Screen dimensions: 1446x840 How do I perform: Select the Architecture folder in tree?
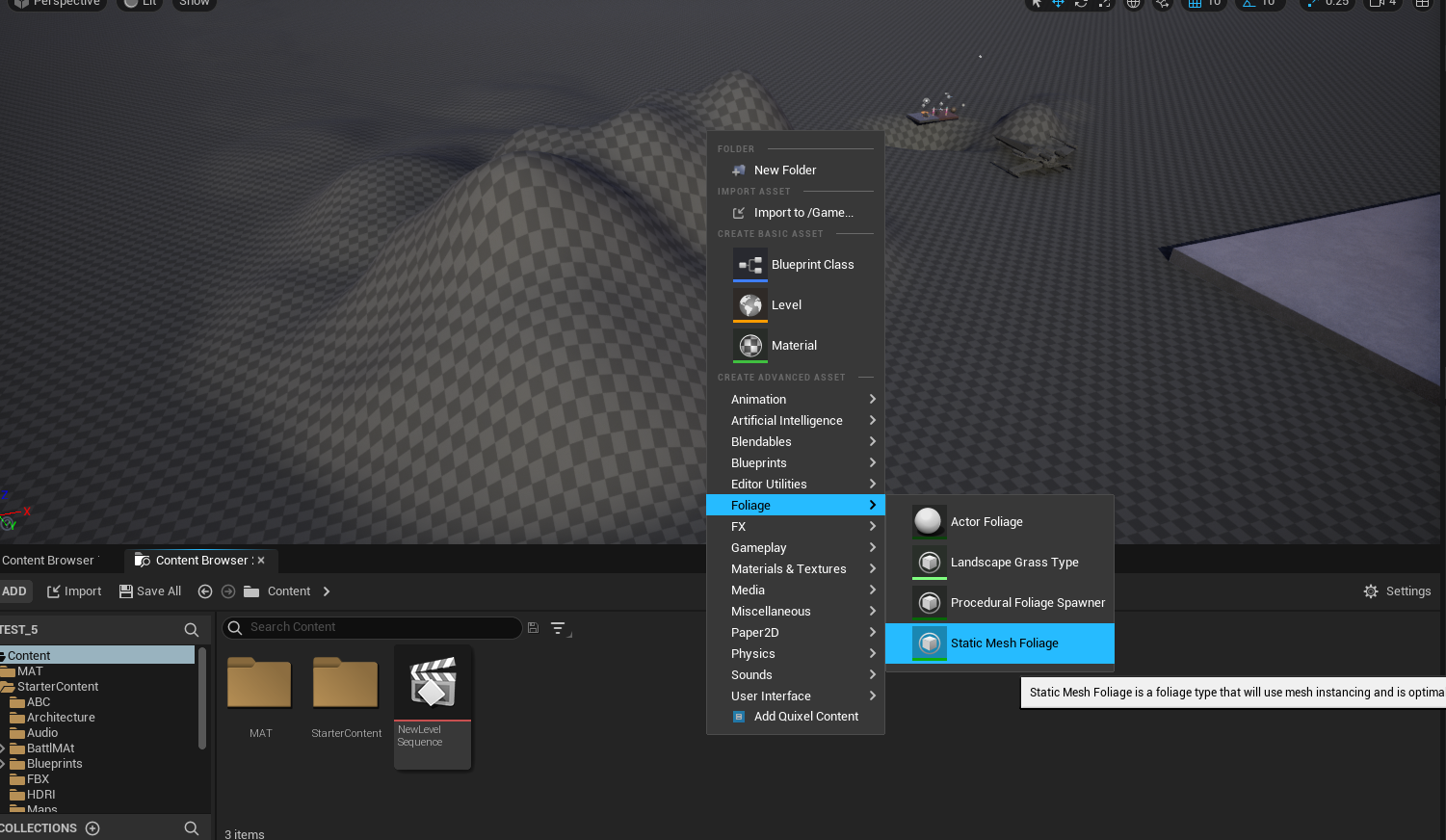point(61,717)
